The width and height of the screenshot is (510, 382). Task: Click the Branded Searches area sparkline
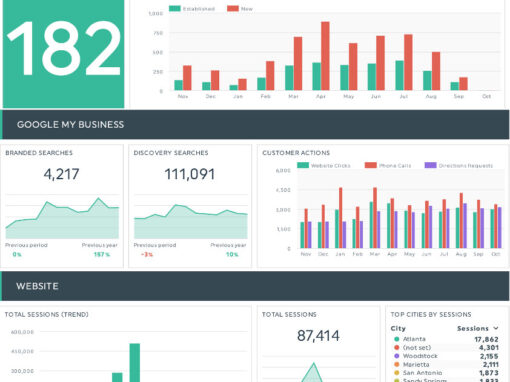pos(62,218)
